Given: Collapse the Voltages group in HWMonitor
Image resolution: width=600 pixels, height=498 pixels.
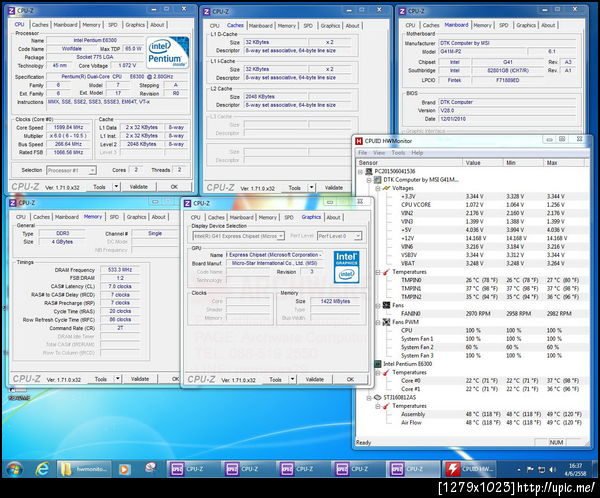Looking at the screenshot, I should [378, 188].
